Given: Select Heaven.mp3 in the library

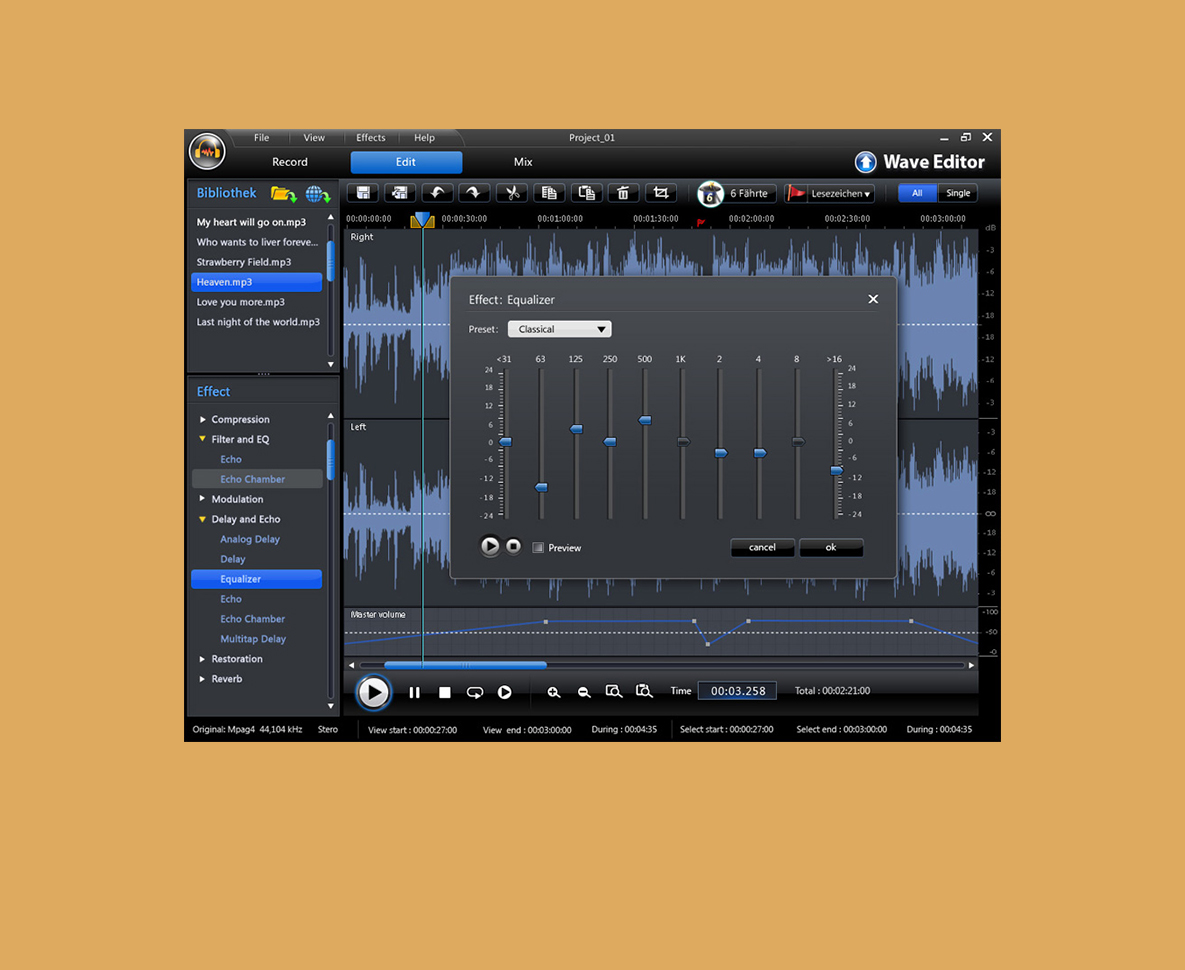Looking at the screenshot, I should 257,282.
